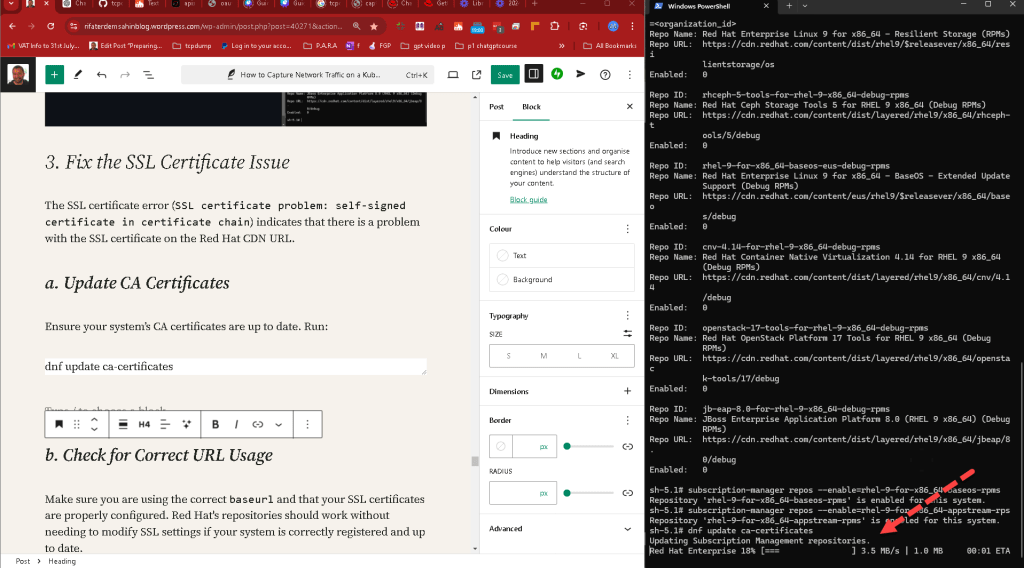Open All Bookmarks folder
The height and width of the screenshot is (568, 1024).
tap(609, 46)
